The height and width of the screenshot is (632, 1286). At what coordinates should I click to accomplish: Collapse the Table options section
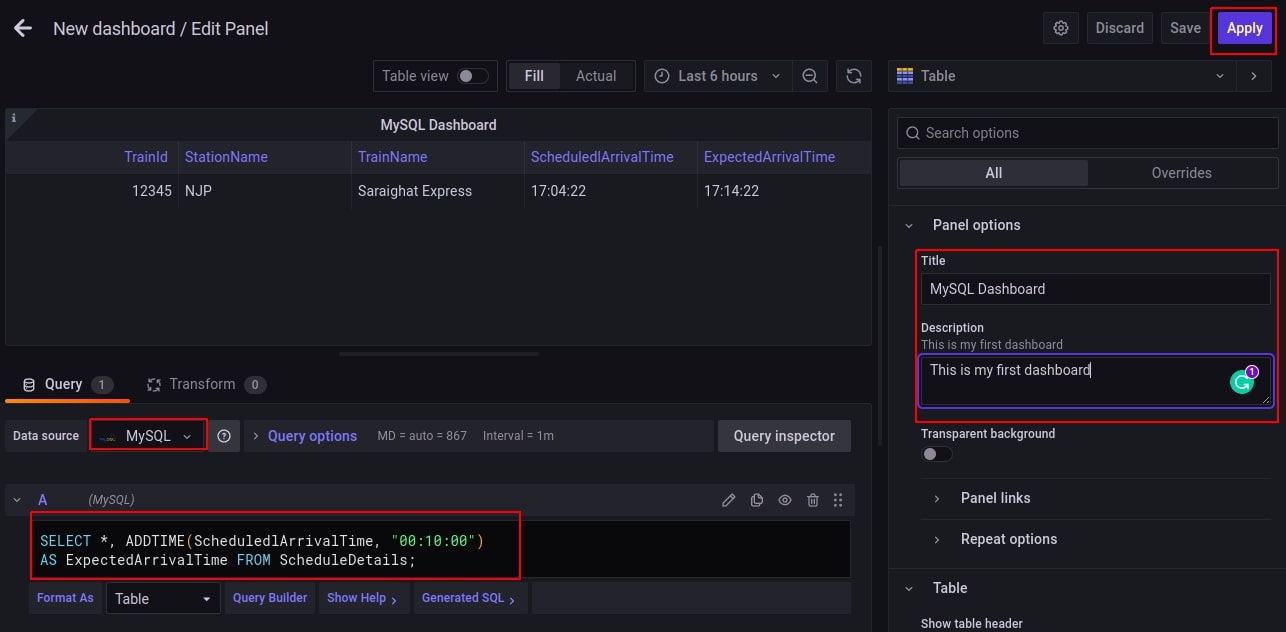click(x=909, y=588)
